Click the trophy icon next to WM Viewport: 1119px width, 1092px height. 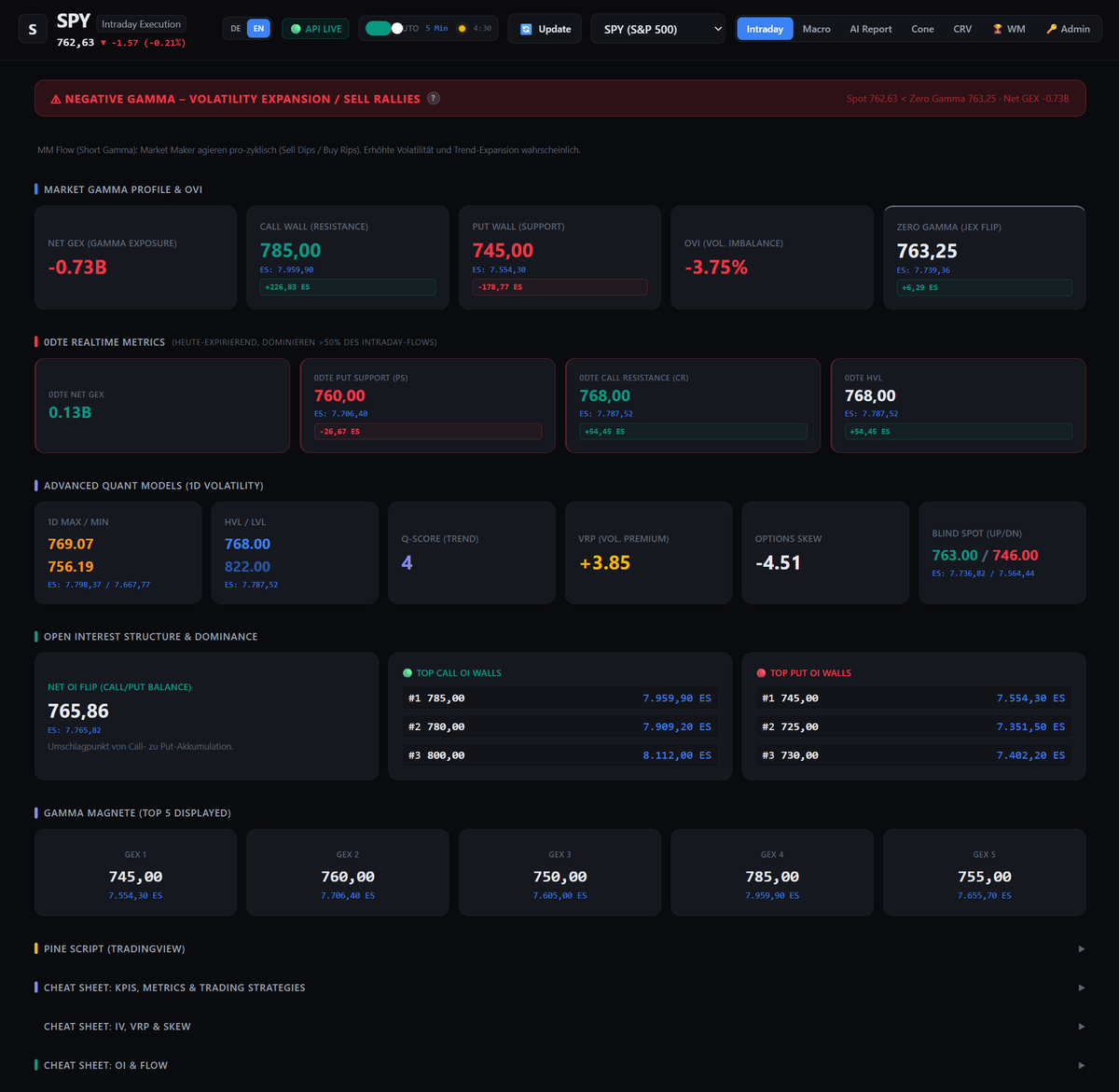pyautogui.click(x=998, y=29)
